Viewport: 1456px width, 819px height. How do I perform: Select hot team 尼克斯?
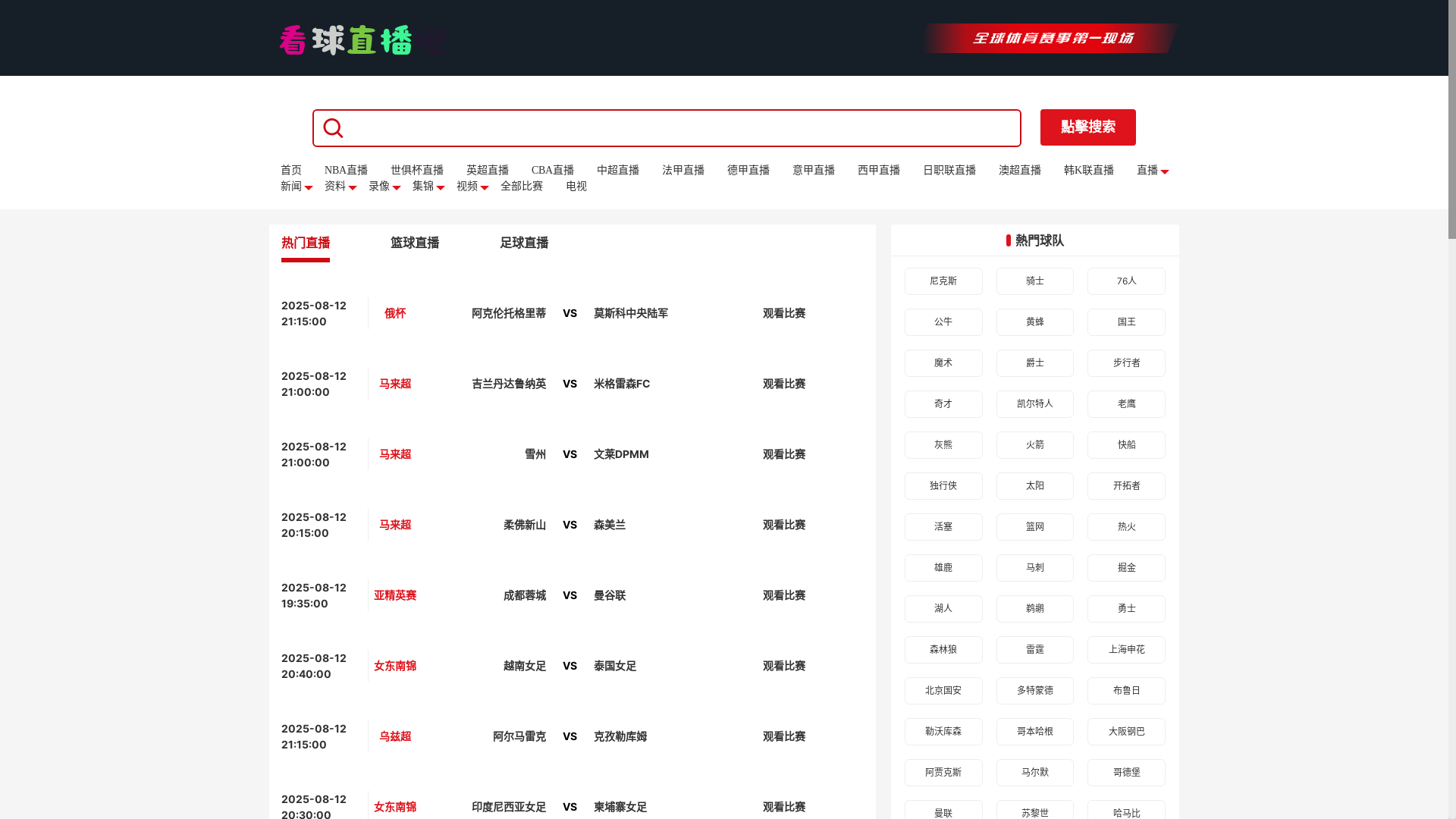943,281
